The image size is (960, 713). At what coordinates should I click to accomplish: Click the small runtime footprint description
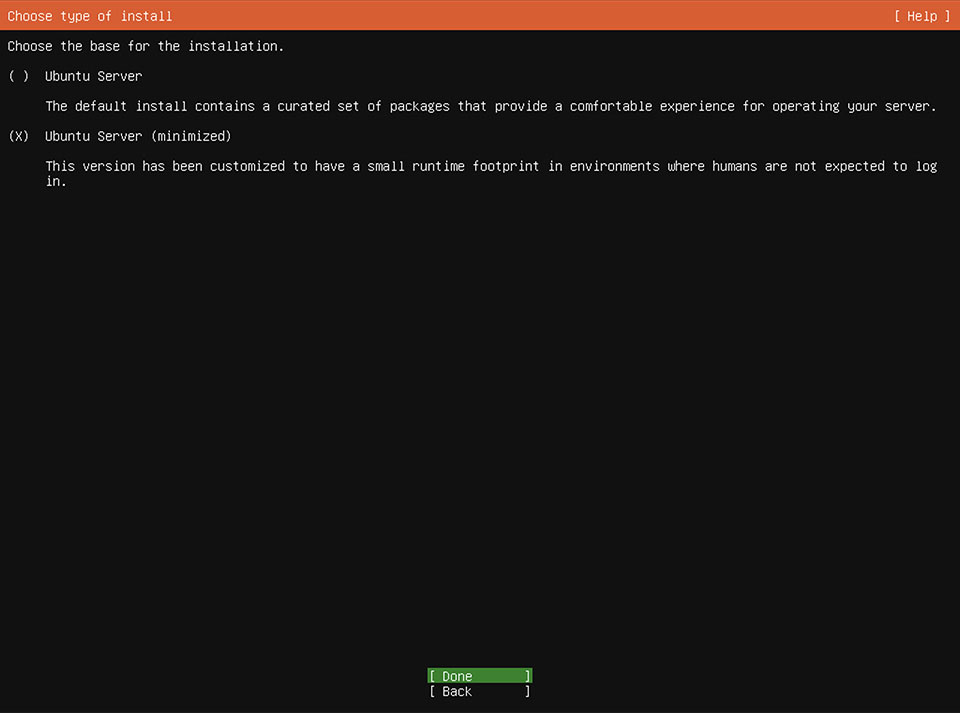coord(490,173)
